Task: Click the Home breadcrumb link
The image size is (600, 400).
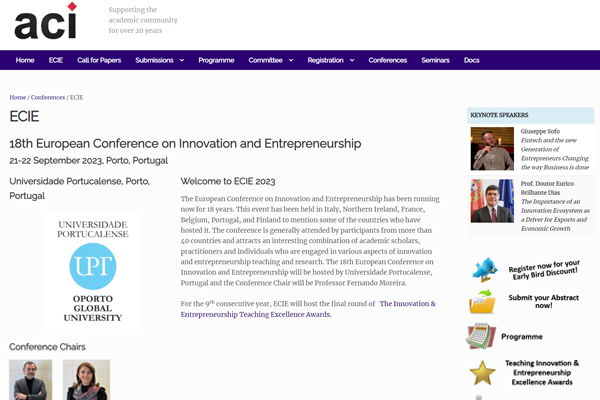Action: coord(18,97)
